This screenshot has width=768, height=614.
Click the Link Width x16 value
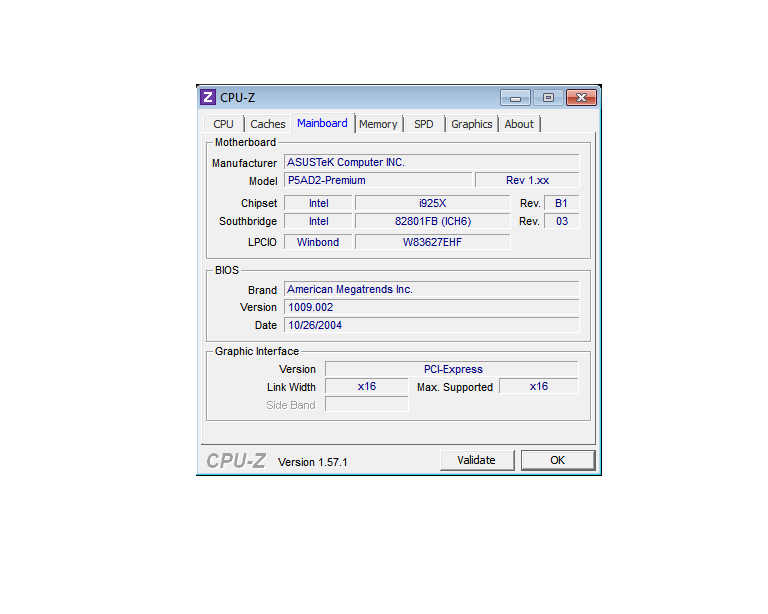tap(367, 386)
